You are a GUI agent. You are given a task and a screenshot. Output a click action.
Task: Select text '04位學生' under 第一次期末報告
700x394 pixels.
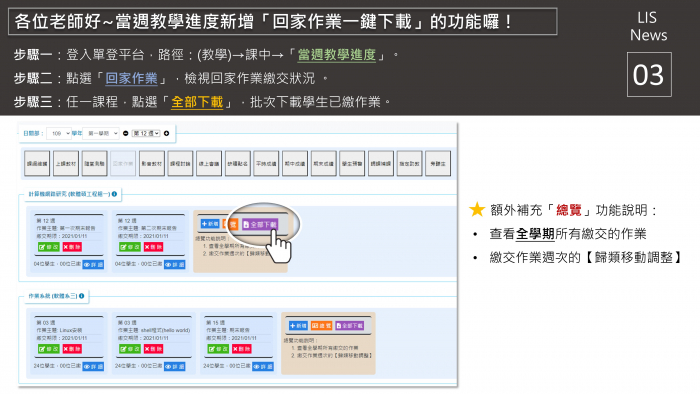(x=45, y=264)
